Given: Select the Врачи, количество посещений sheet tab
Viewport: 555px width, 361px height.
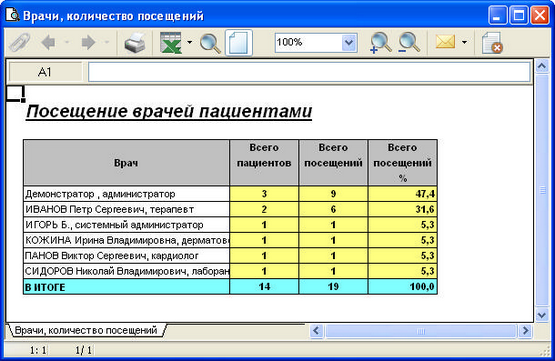Looking at the screenshot, I should coord(86,330).
